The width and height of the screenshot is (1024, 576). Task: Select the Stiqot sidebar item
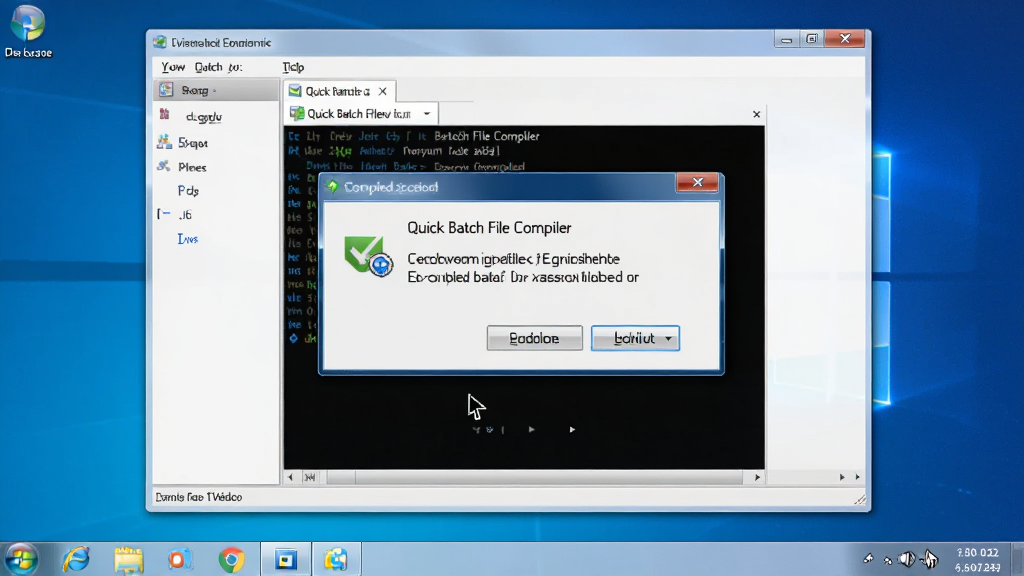tap(193, 143)
